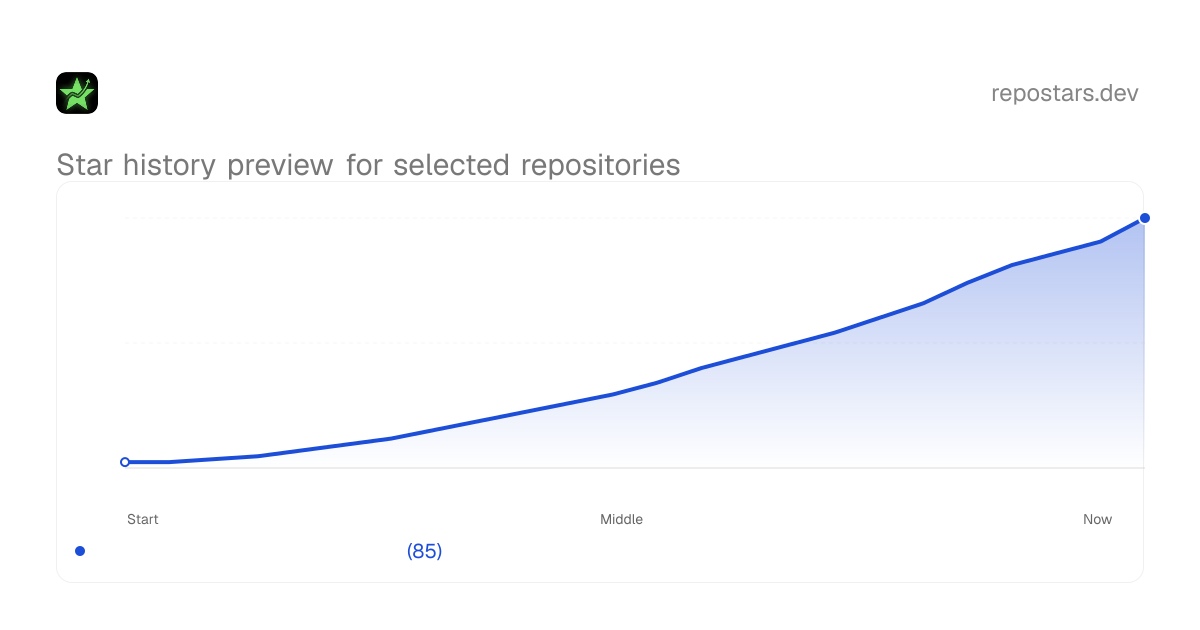Viewport: 1200px width, 630px height.
Task: Click the shaded gradient area under the line
Action: (900, 400)
